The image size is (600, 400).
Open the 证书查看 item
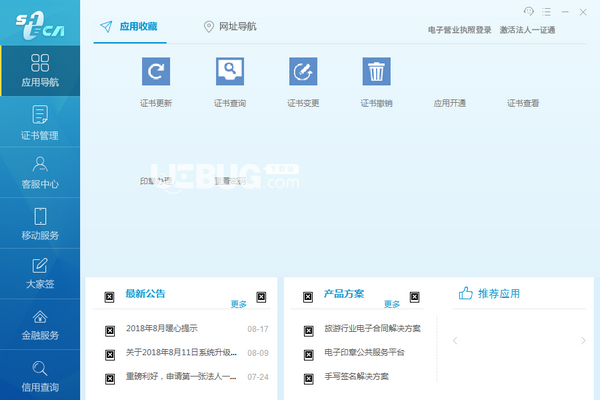[x=523, y=103]
